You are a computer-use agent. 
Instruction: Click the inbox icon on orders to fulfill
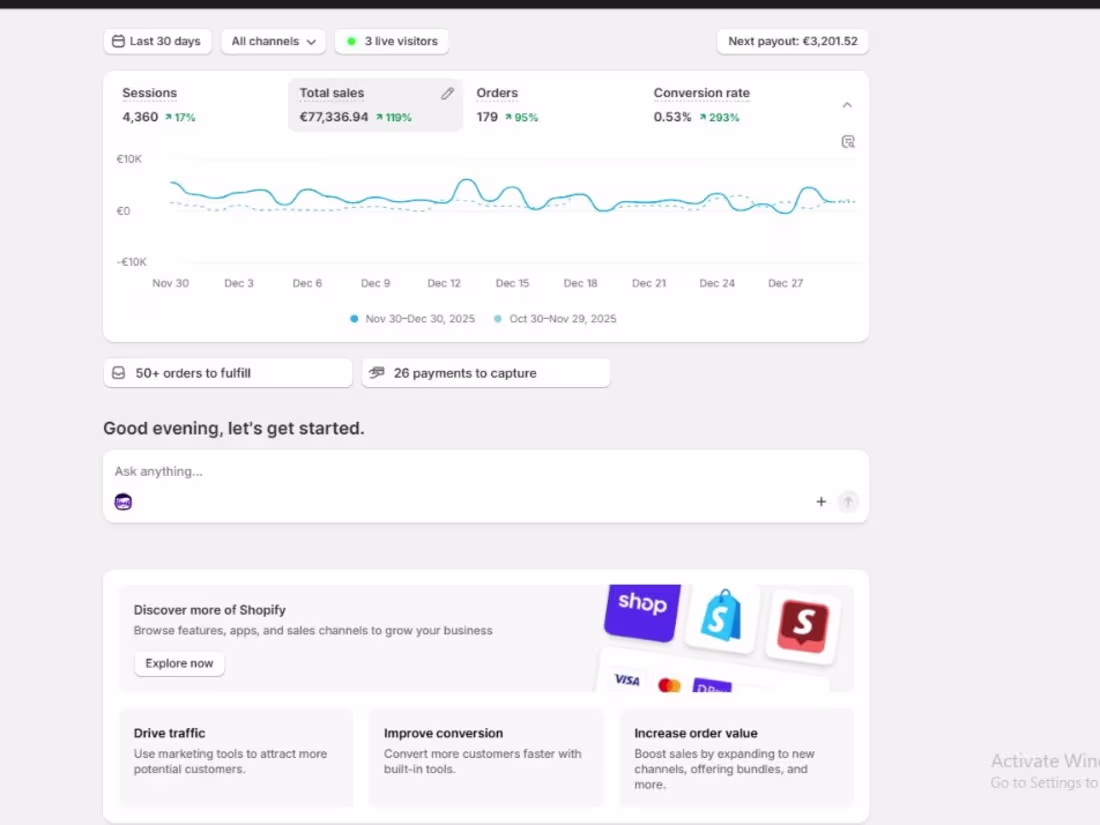[x=119, y=373]
